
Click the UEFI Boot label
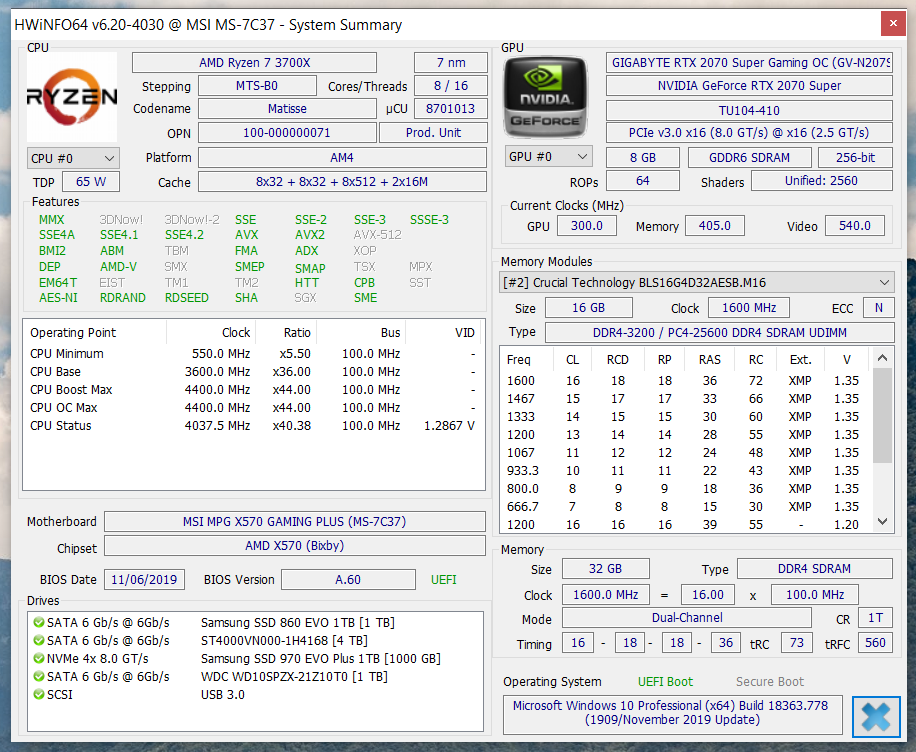click(x=665, y=682)
